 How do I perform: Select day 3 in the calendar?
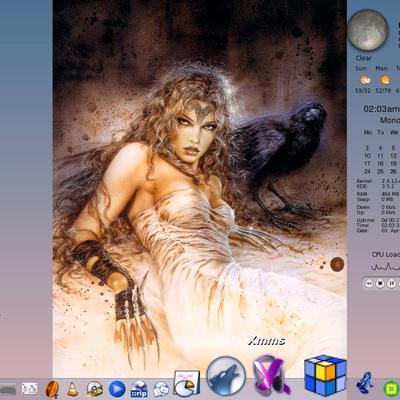(x=367, y=148)
